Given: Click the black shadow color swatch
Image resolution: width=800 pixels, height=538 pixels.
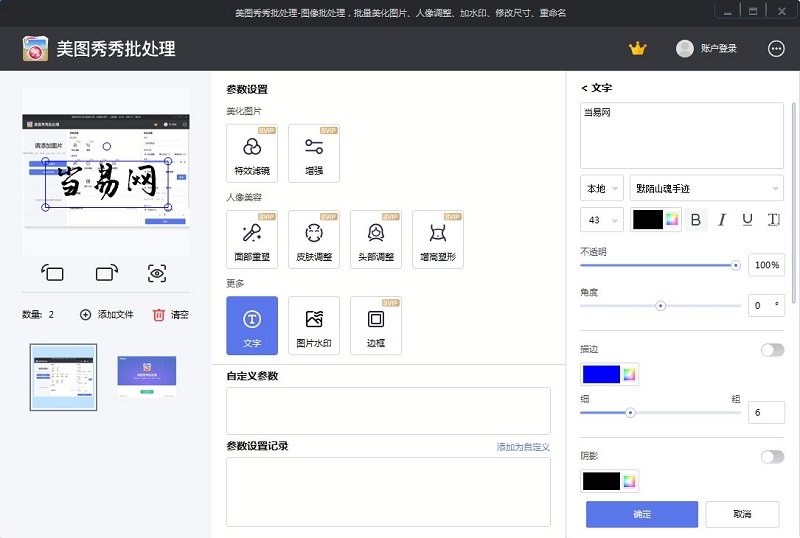Looking at the screenshot, I should [x=601, y=481].
